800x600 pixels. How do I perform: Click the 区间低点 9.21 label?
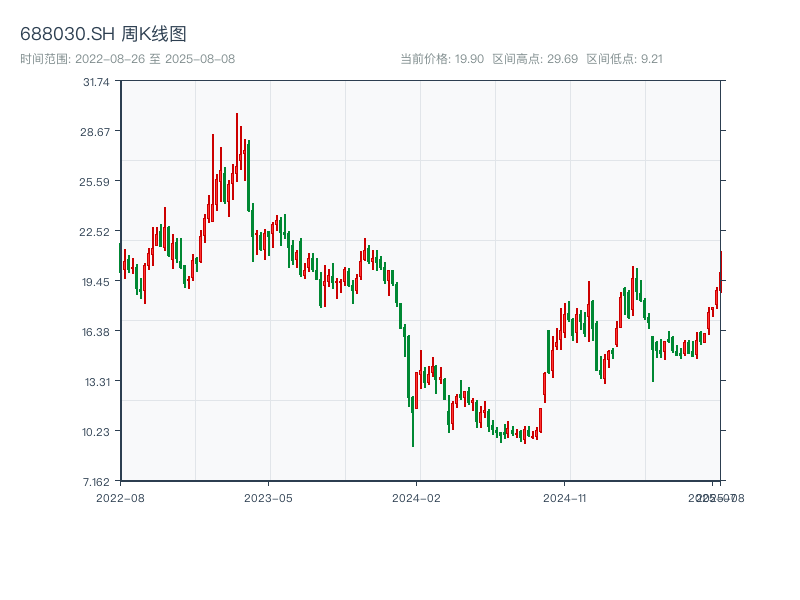coord(624,59)
